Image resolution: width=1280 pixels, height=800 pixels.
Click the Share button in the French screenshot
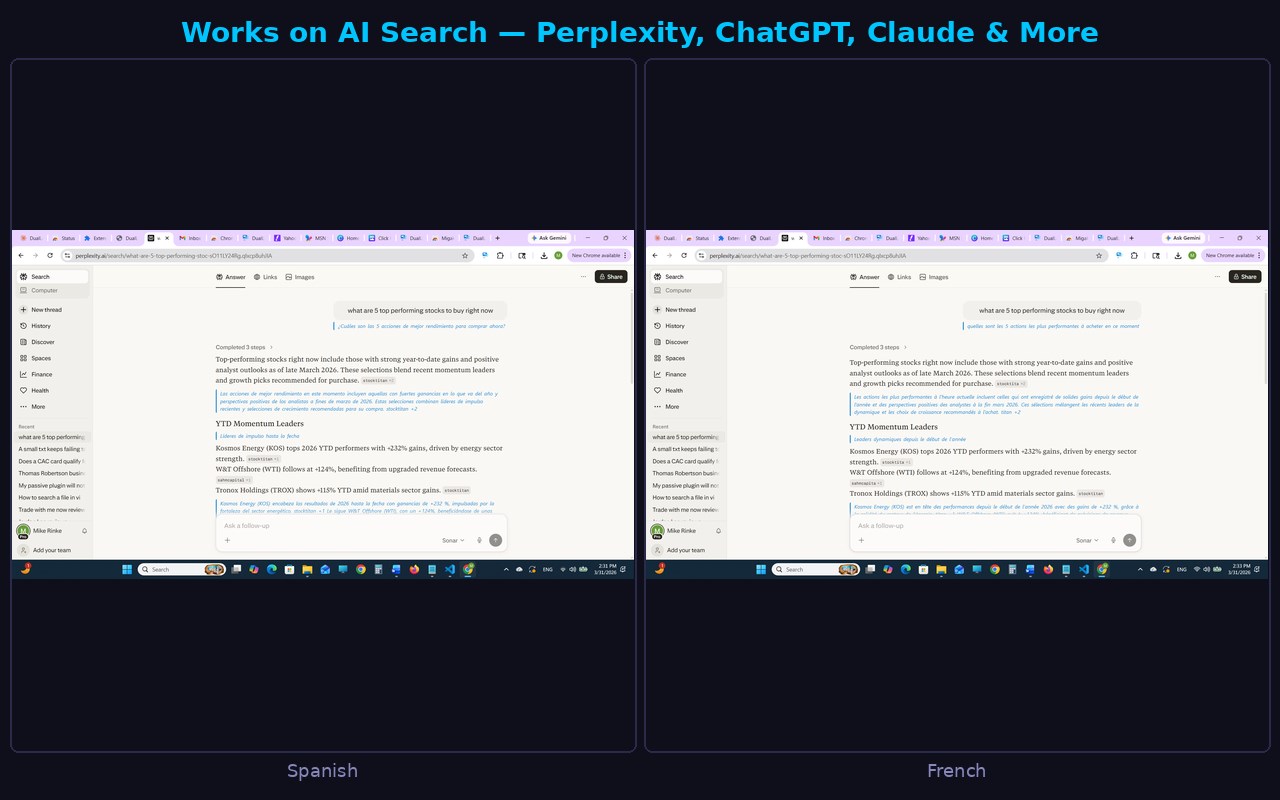pos(1245,277)
